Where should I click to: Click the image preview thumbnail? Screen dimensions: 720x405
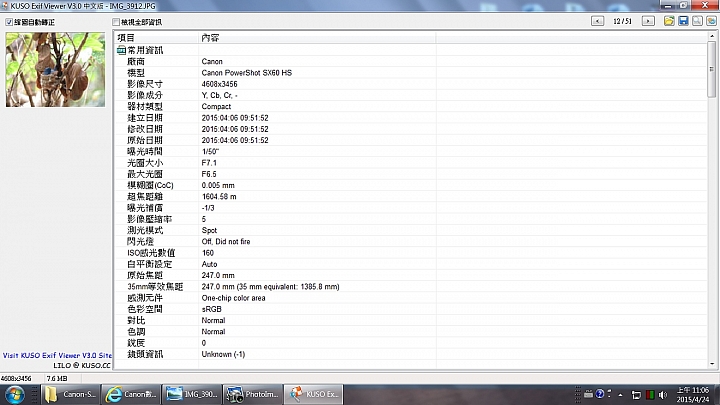[55, 69]
